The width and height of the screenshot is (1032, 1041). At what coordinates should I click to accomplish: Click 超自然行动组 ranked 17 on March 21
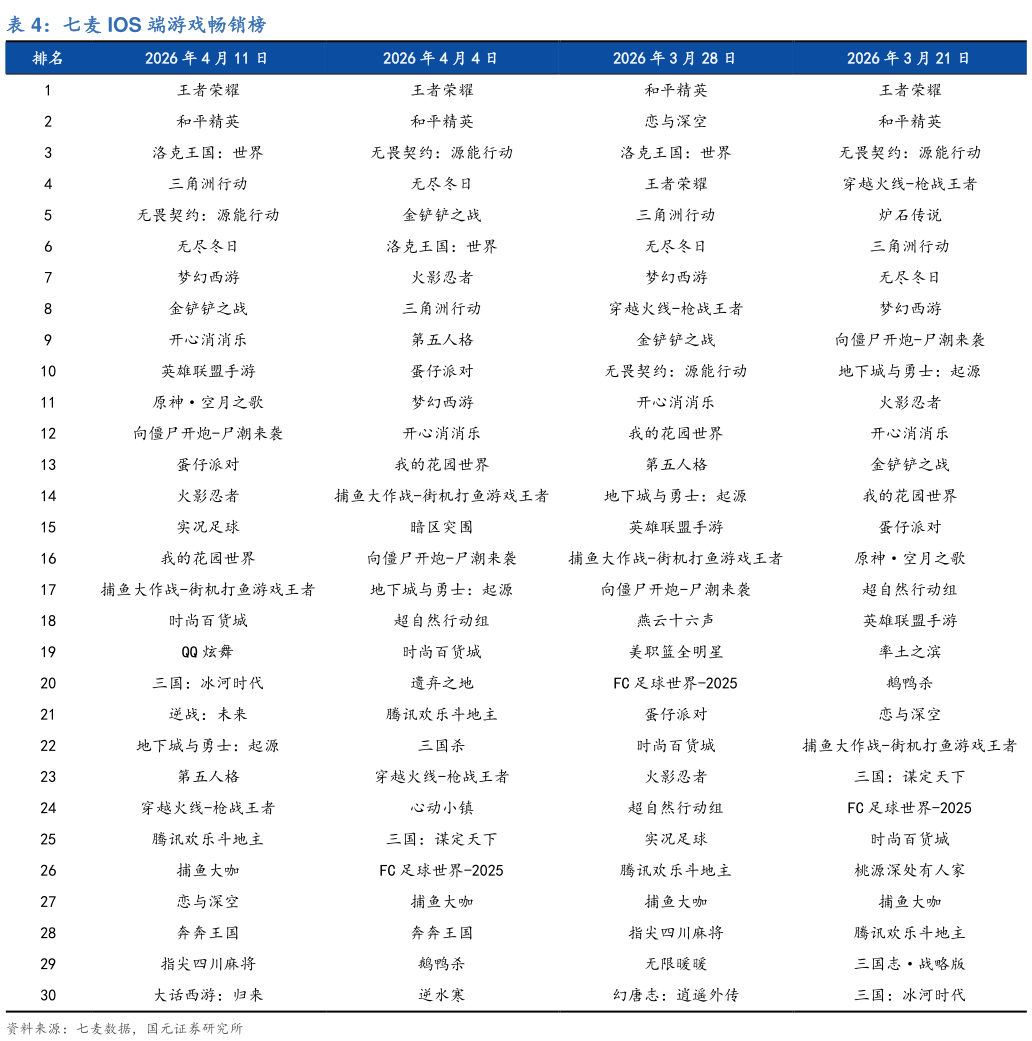pyautogui.click(x=909, y=590)
